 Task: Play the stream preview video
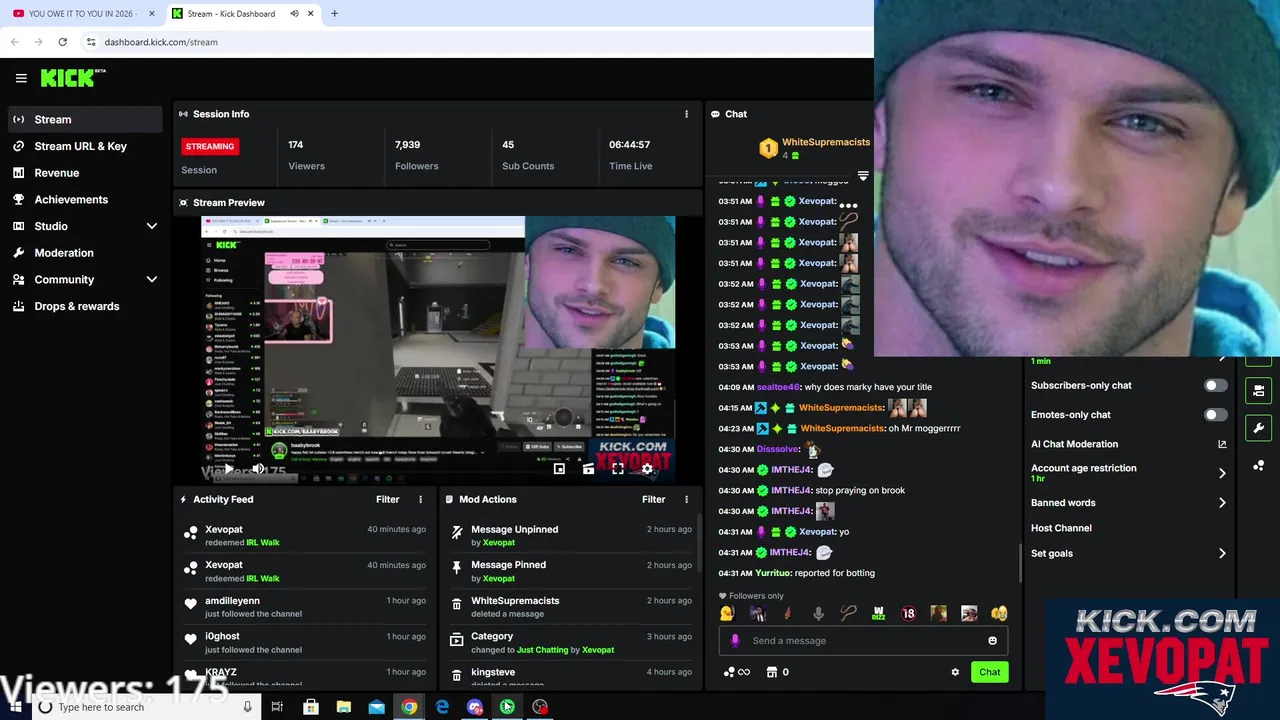229,468
